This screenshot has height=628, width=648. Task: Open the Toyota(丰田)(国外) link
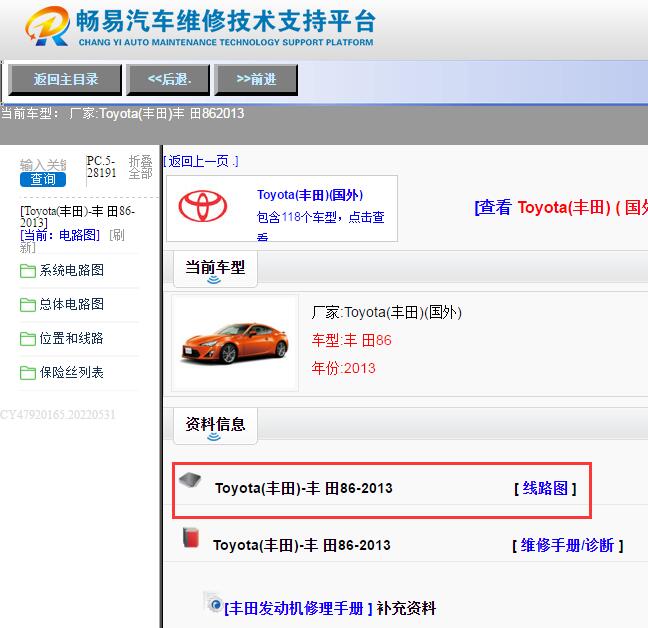(310, 195)
